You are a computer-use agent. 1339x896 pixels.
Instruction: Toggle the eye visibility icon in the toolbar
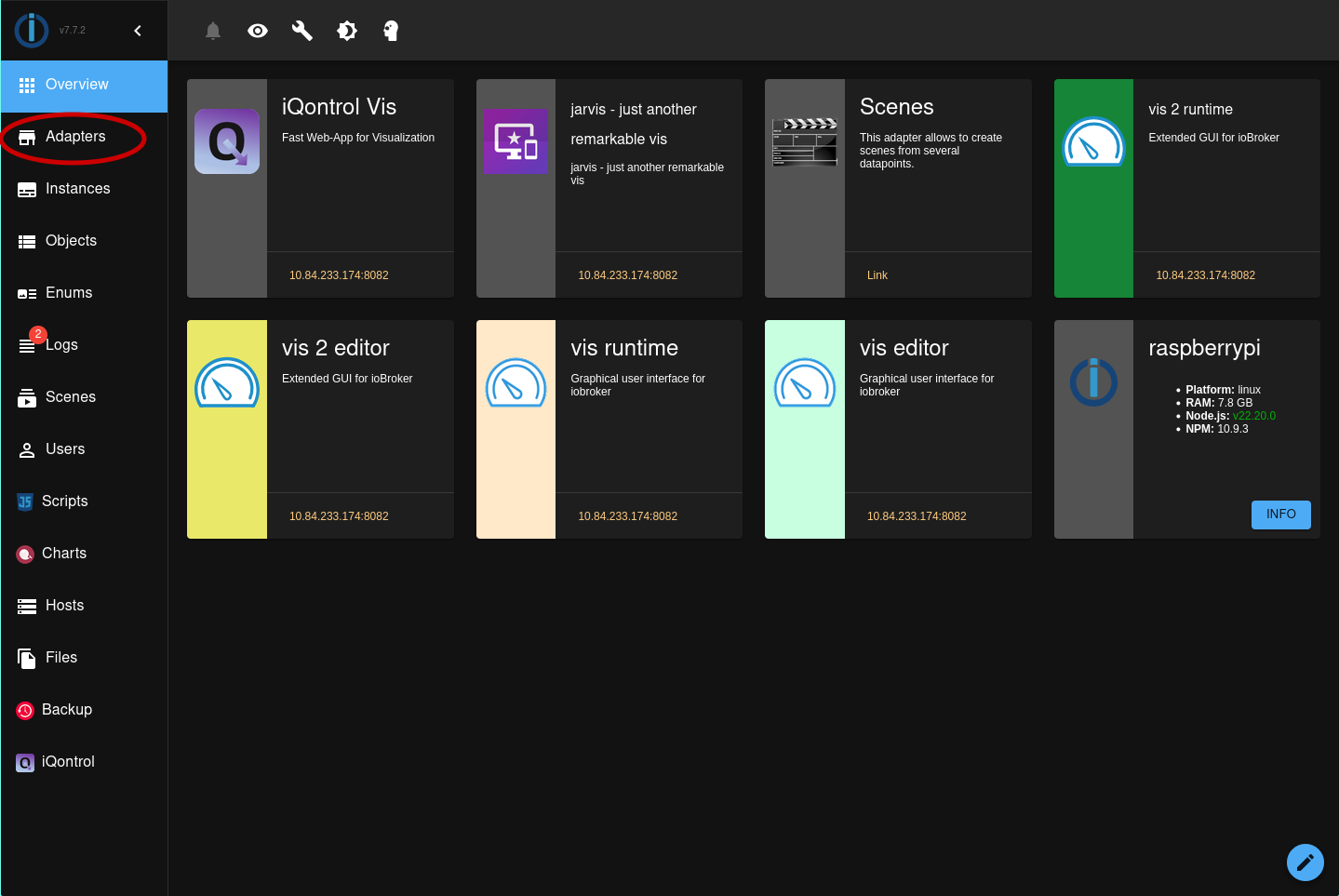257,30
